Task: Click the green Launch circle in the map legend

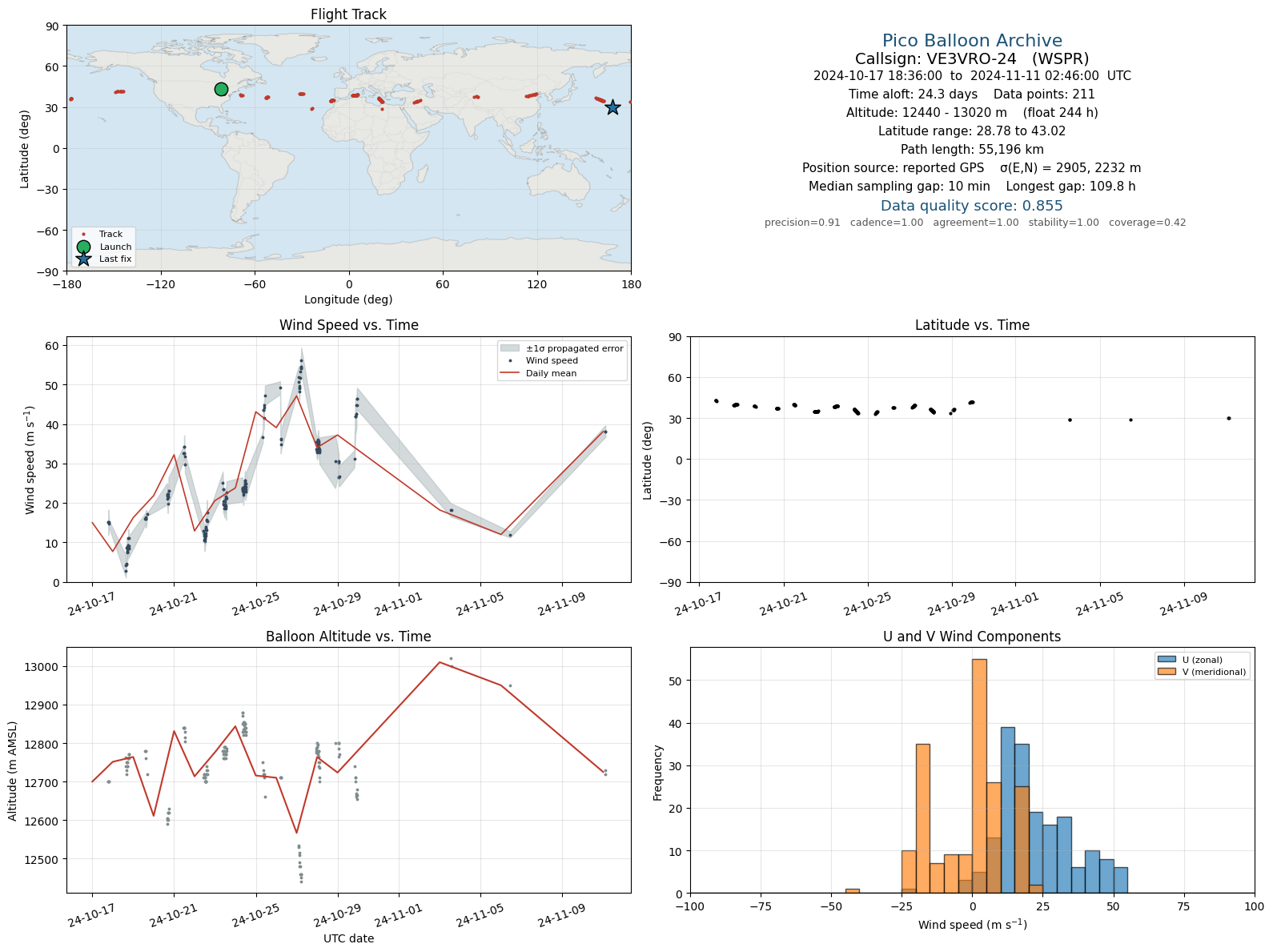Action: pyautogui.click(x=83, y=247)
